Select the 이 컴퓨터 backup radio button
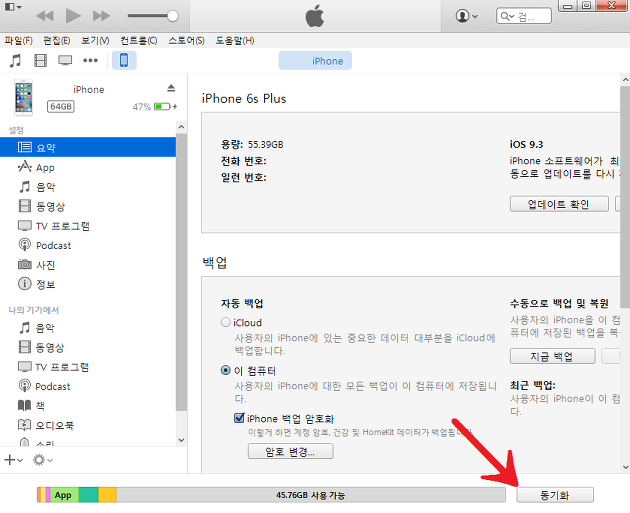This screenshot has width=630, height=513. click(x=225, y=370)
